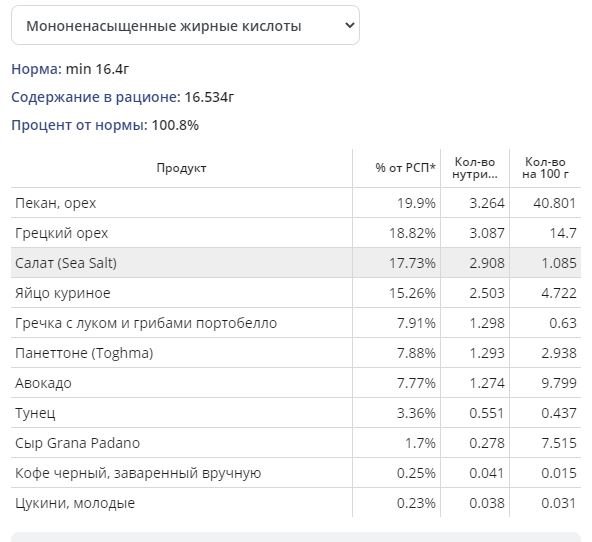
Task: Sort by % от РСП* column header
Action: tap(396, 168)
